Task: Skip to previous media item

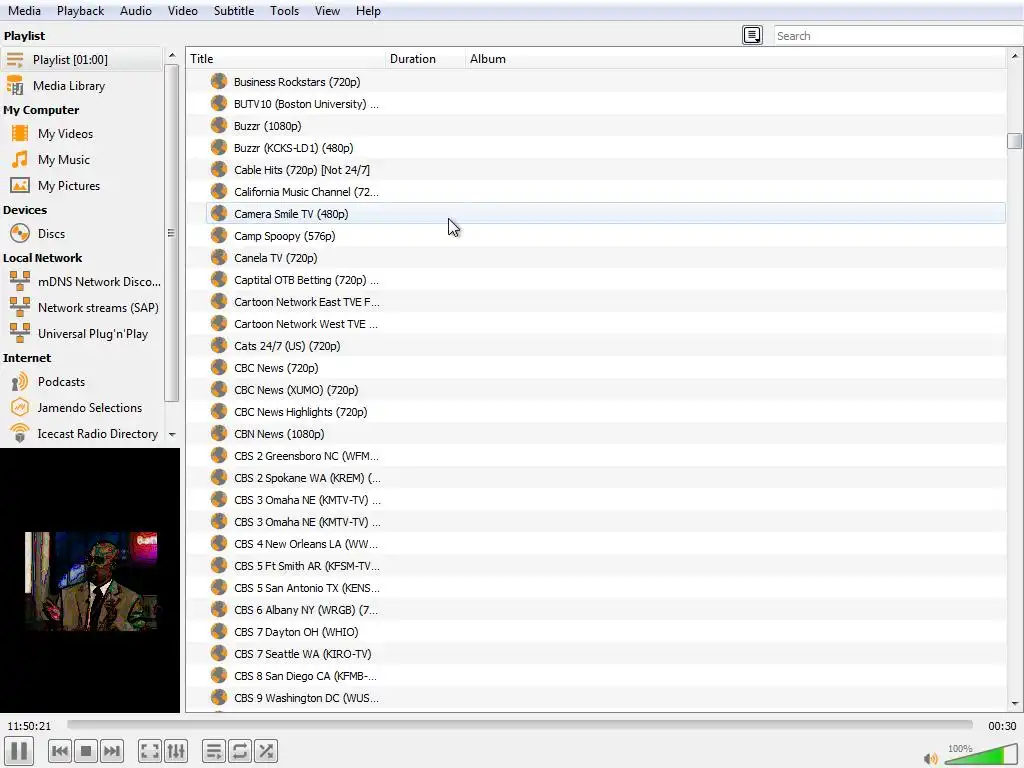Action: pos(59,751)
